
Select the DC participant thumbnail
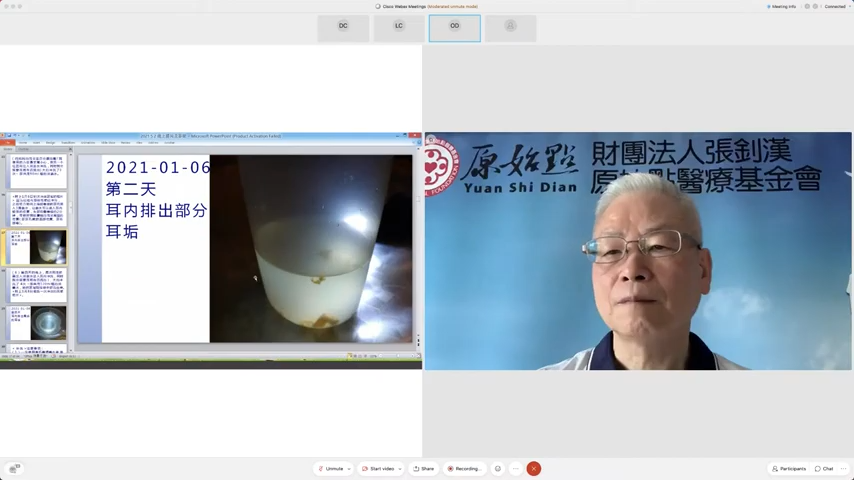click(x=343, y=27)
